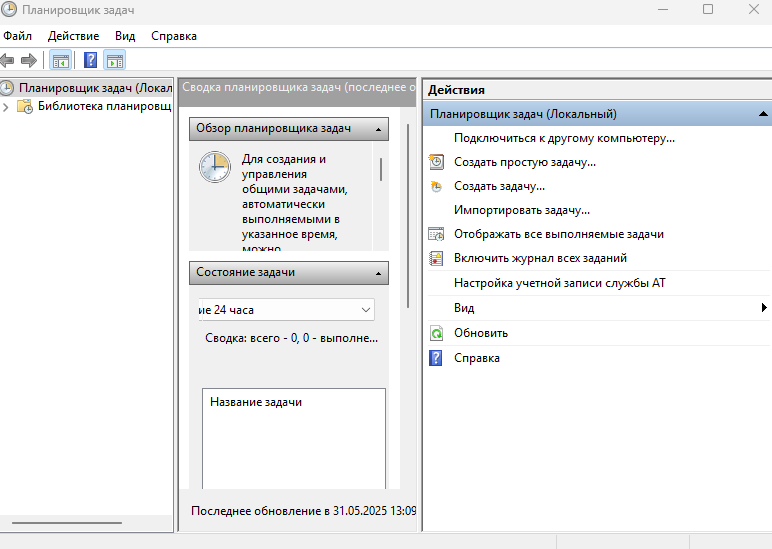
Task: Click the blue help icon beside Справка
Action: [436, 358]
